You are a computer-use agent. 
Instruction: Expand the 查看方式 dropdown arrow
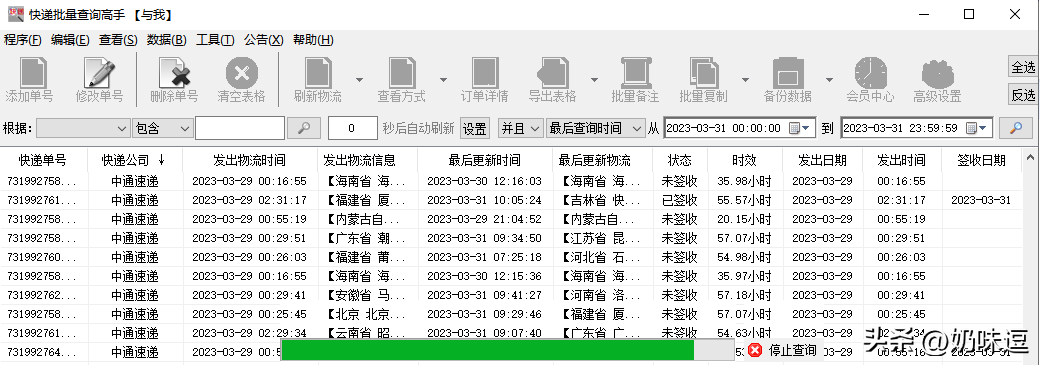click(x=443, y=80)
